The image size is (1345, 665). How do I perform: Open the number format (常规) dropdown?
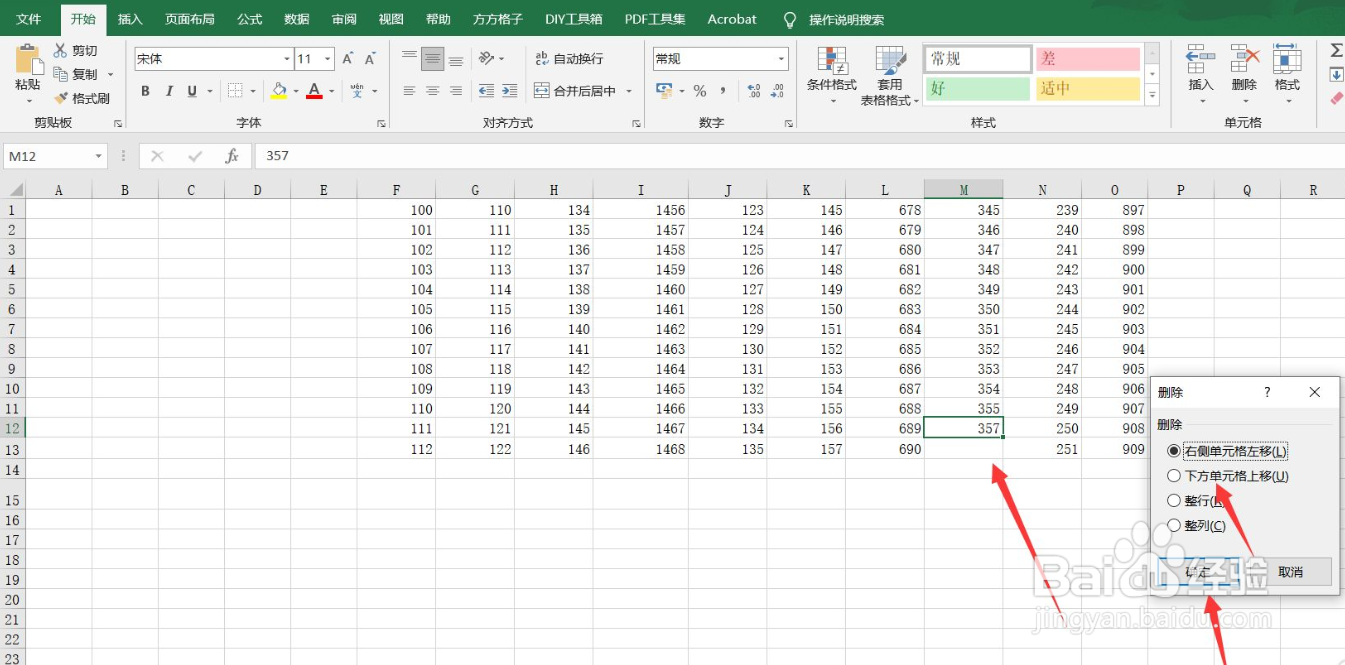click(780, 58)
